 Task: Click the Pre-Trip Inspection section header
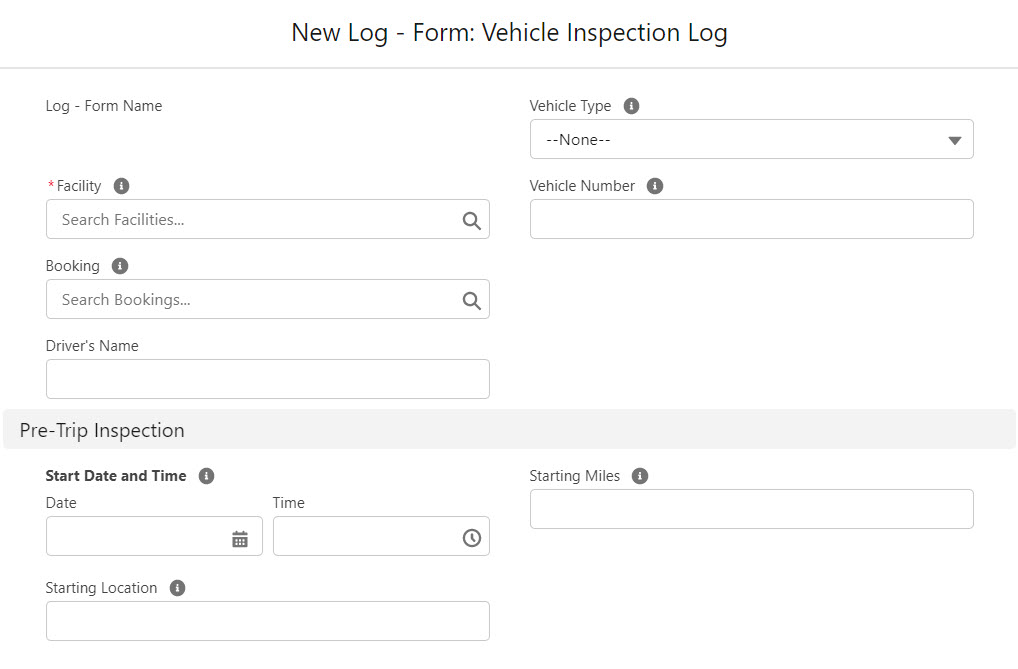[x=101, y=430]
